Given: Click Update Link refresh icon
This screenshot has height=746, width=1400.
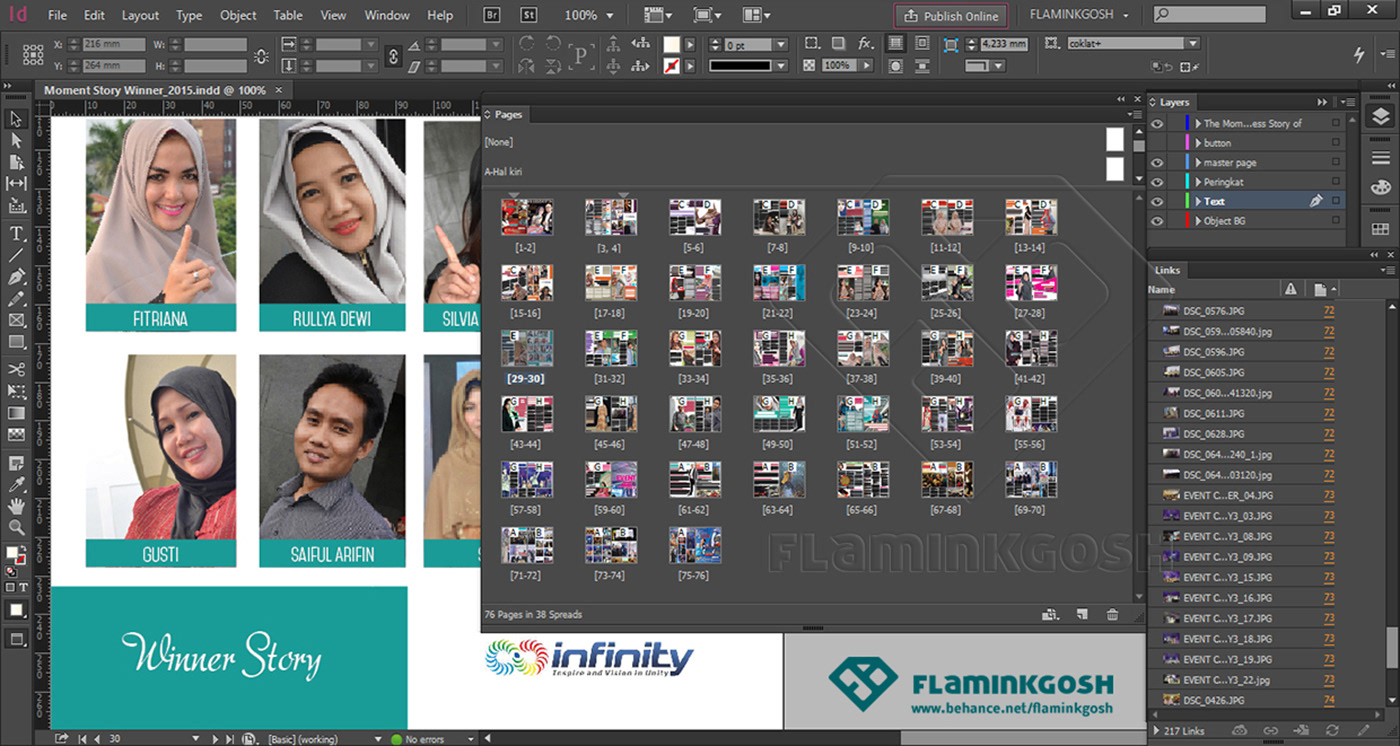Looking at the screenshot, I should (x=1332, y=731).
